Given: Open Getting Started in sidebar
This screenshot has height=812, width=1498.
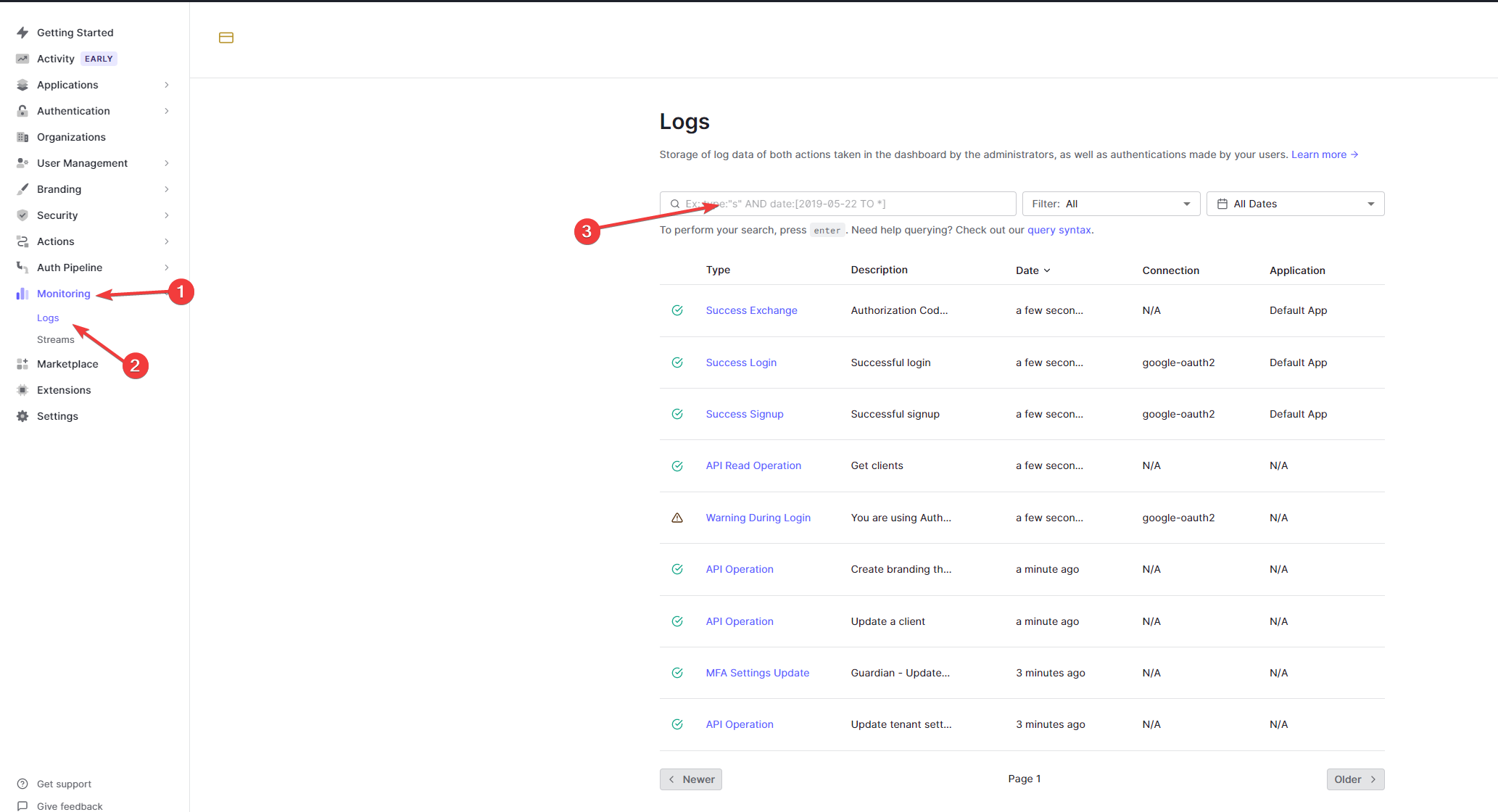Looking at the screenshot, I should (x=75, y=33).
